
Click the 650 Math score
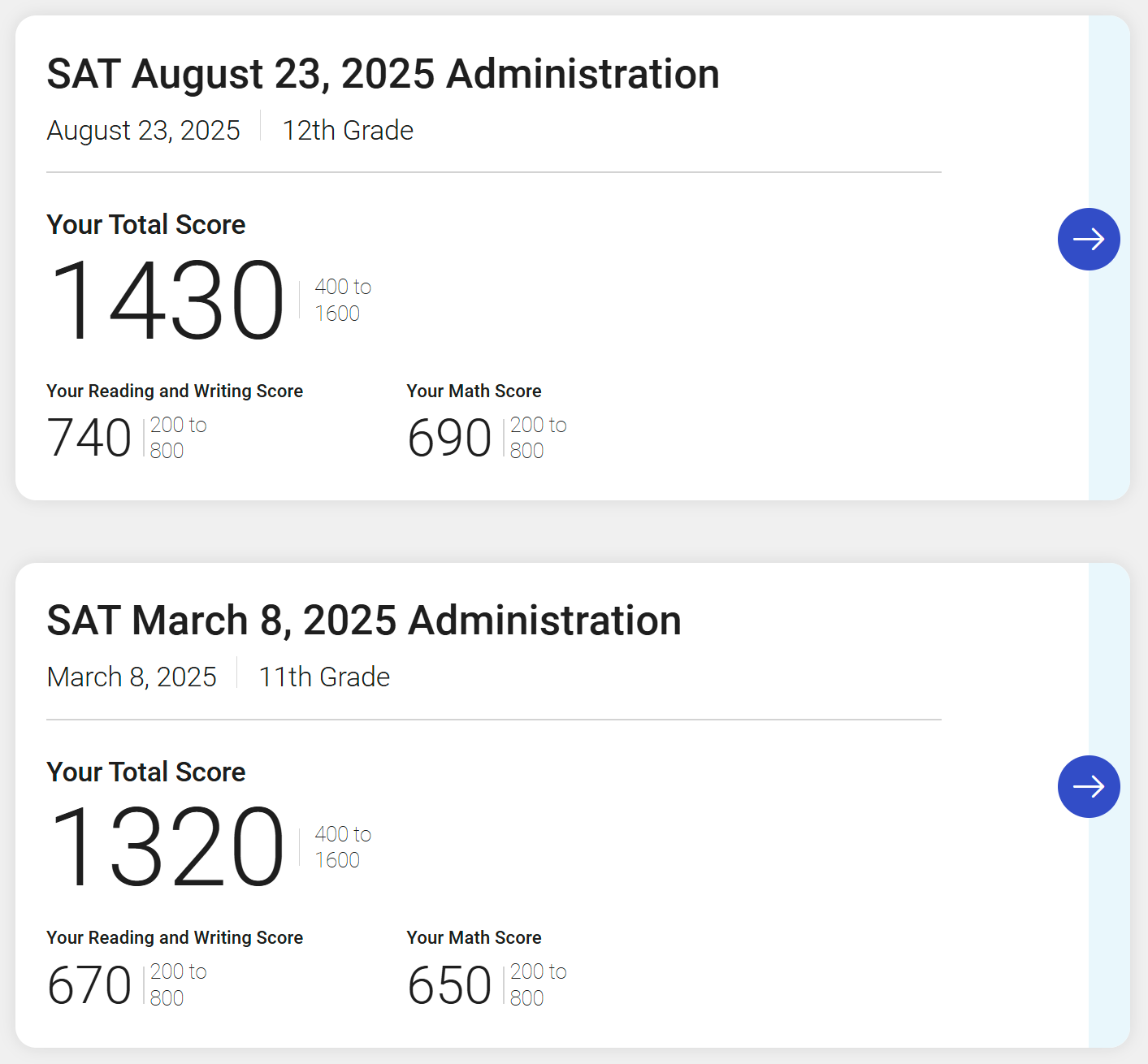click(449, 985)
